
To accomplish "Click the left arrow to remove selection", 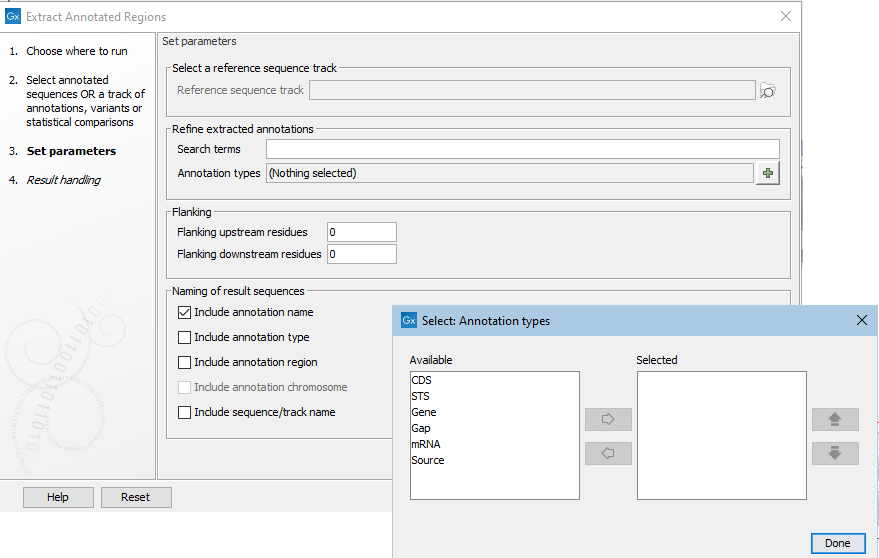I will click(608, 454).
